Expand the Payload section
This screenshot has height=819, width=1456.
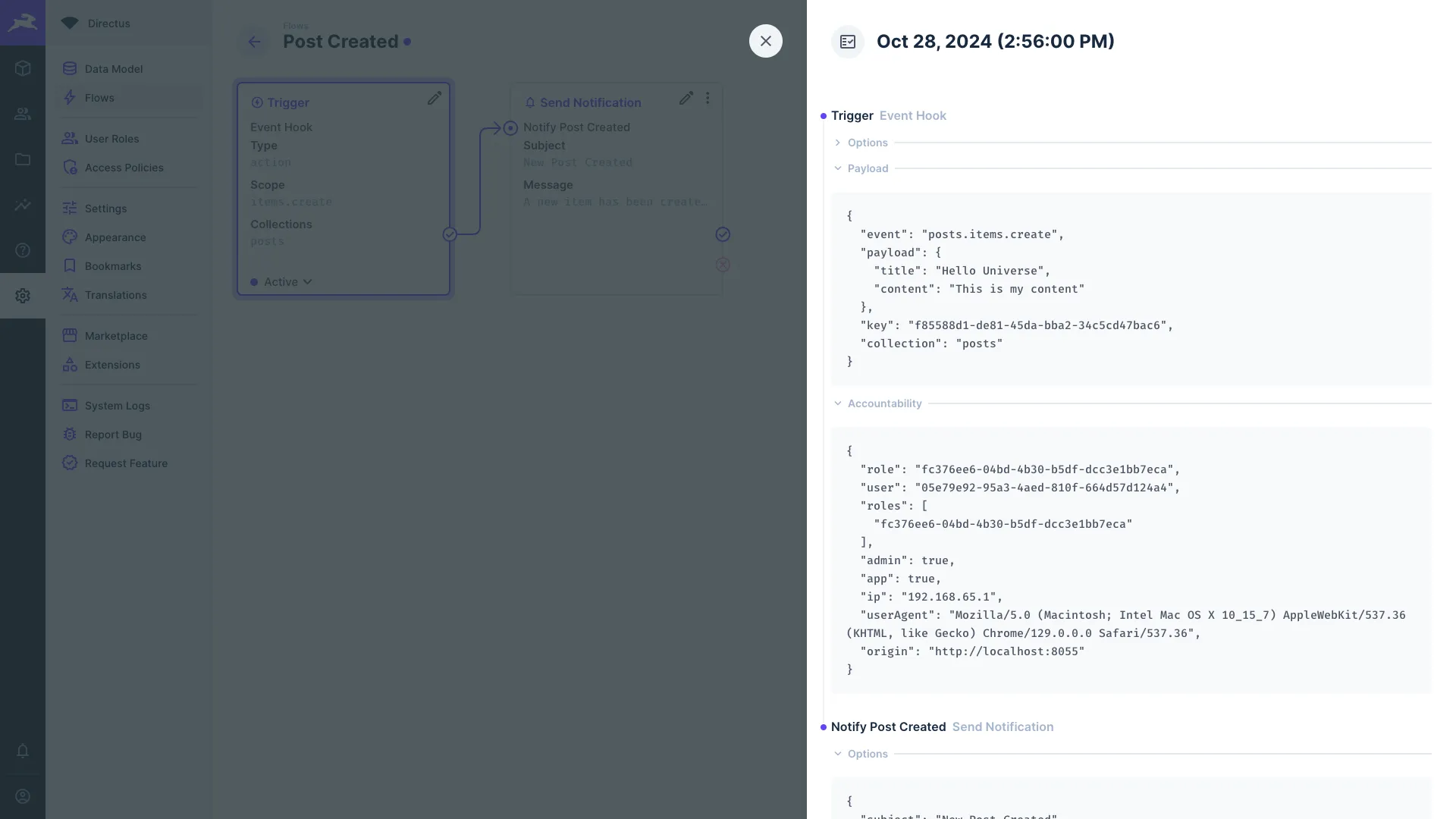(x=838, y=168)
